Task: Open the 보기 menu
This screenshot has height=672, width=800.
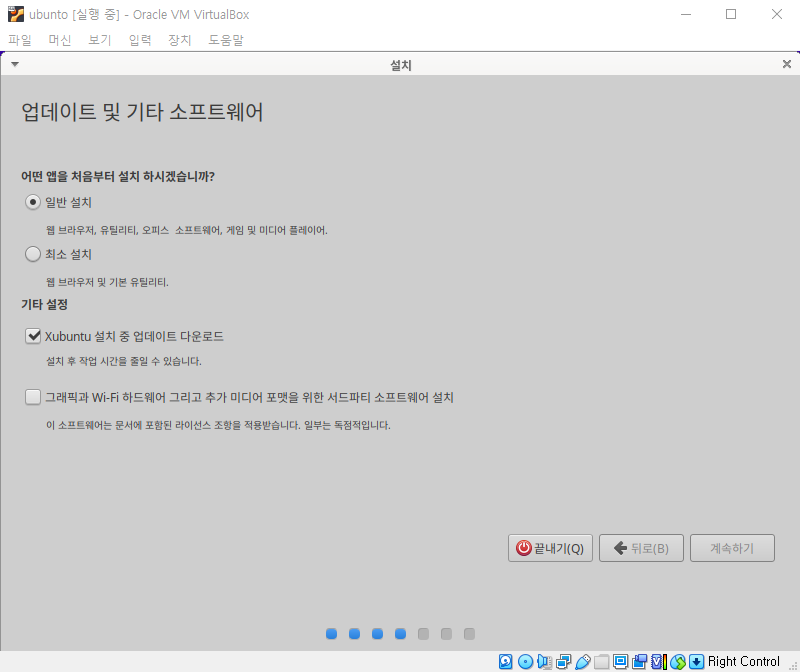Action: 99,40
